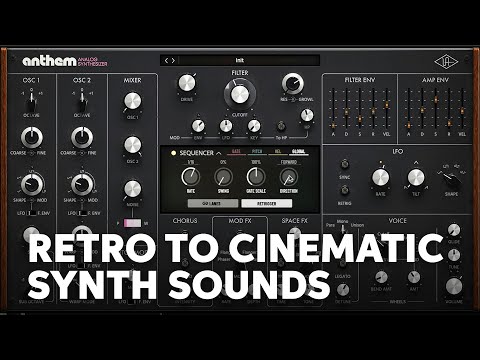Click the Mixer Noise level knob
This screenshot has width=480, height=360.
pos(133,189)
